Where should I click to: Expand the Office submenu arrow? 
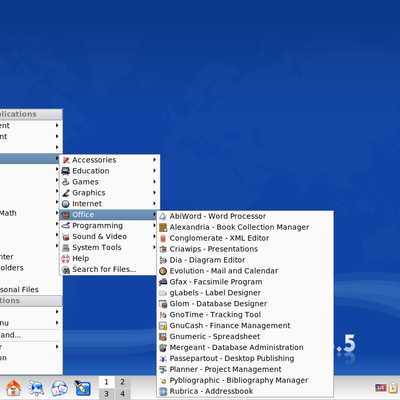155,214
